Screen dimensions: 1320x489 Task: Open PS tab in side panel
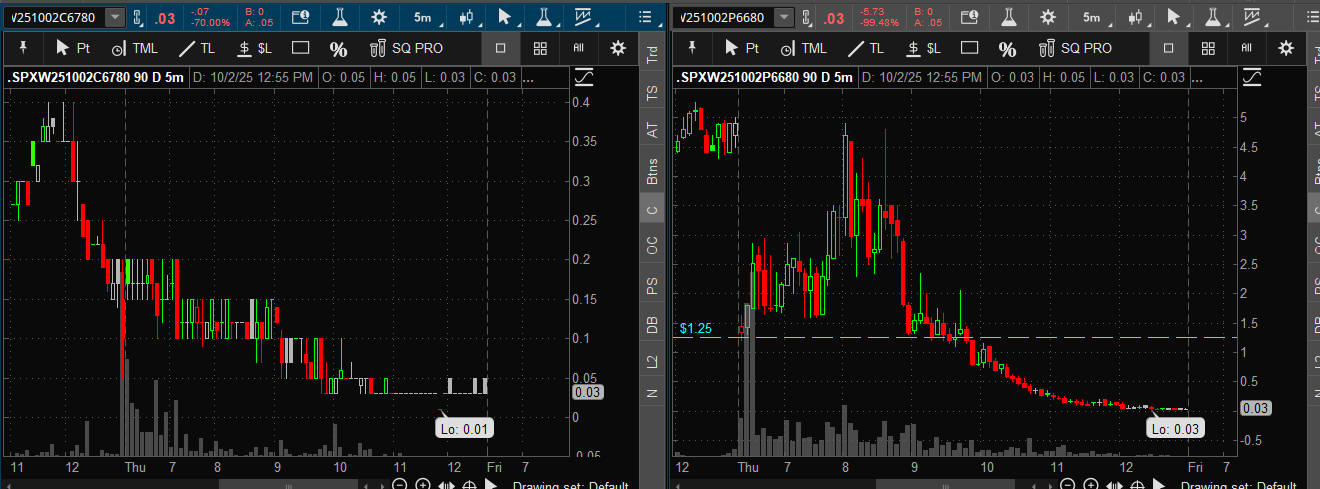(x=652, y=284)
